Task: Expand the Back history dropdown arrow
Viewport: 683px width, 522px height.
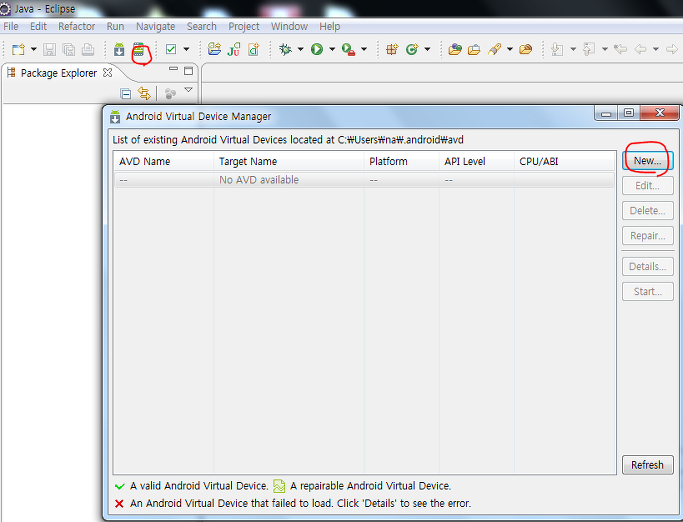Action: click(656, 49)
